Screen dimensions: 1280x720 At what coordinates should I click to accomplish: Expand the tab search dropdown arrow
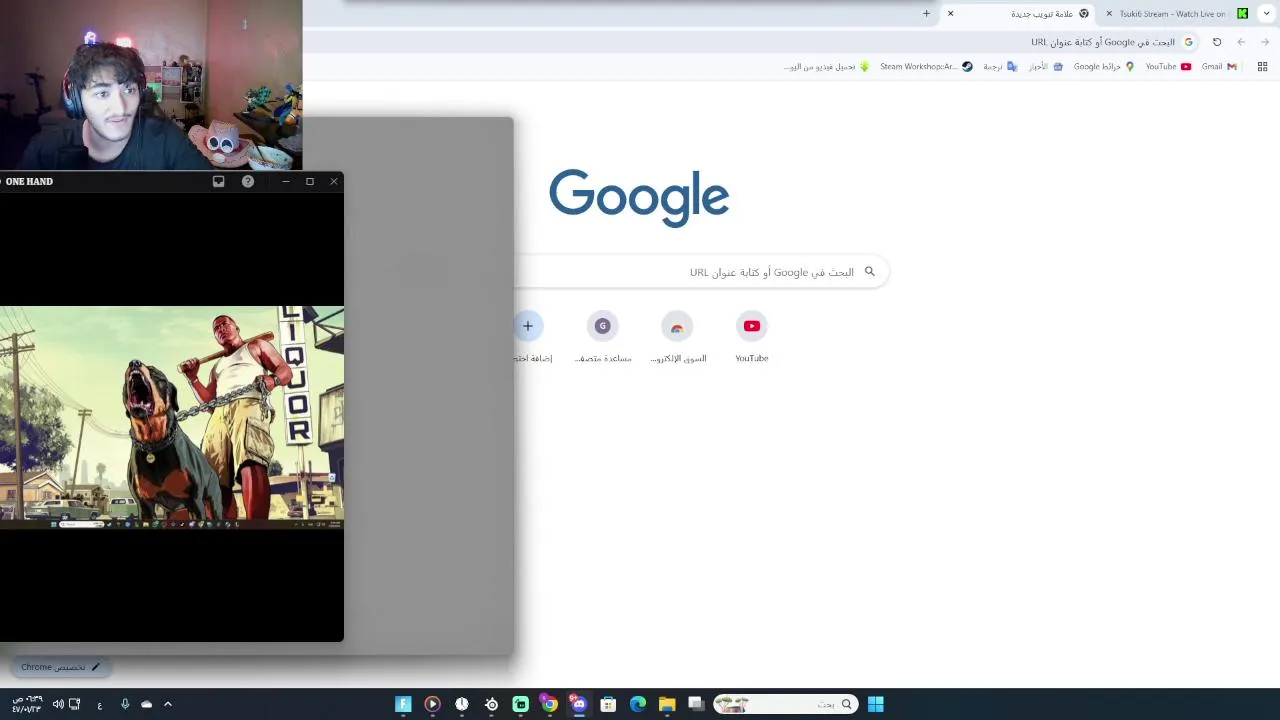coord(1268,14)
